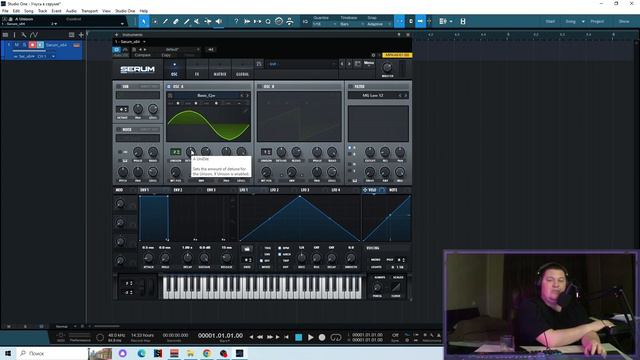Select the Arrow tool in Studio One toolbar

[x=144, y=21]
